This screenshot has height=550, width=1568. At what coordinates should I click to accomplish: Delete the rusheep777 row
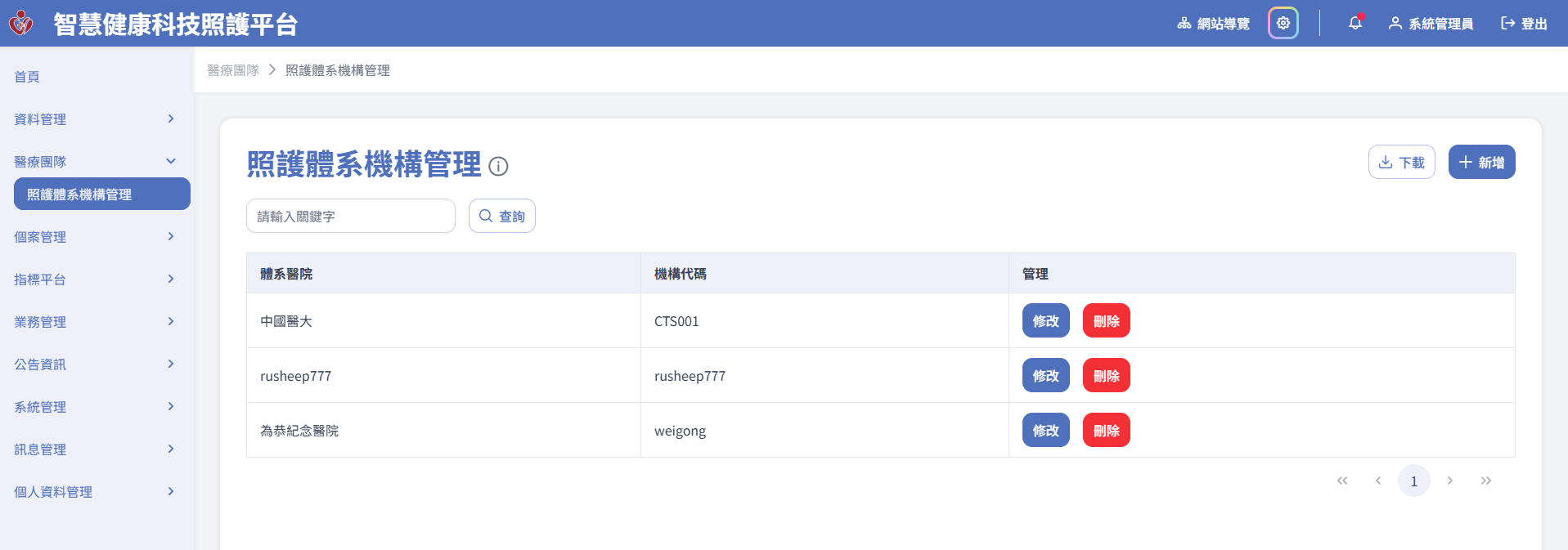pos(1106,376)
